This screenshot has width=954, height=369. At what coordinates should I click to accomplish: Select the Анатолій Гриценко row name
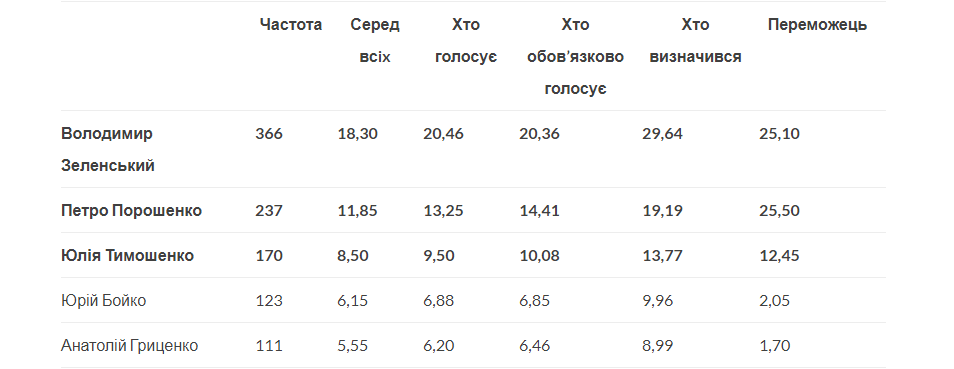click(x=130, y=346)
